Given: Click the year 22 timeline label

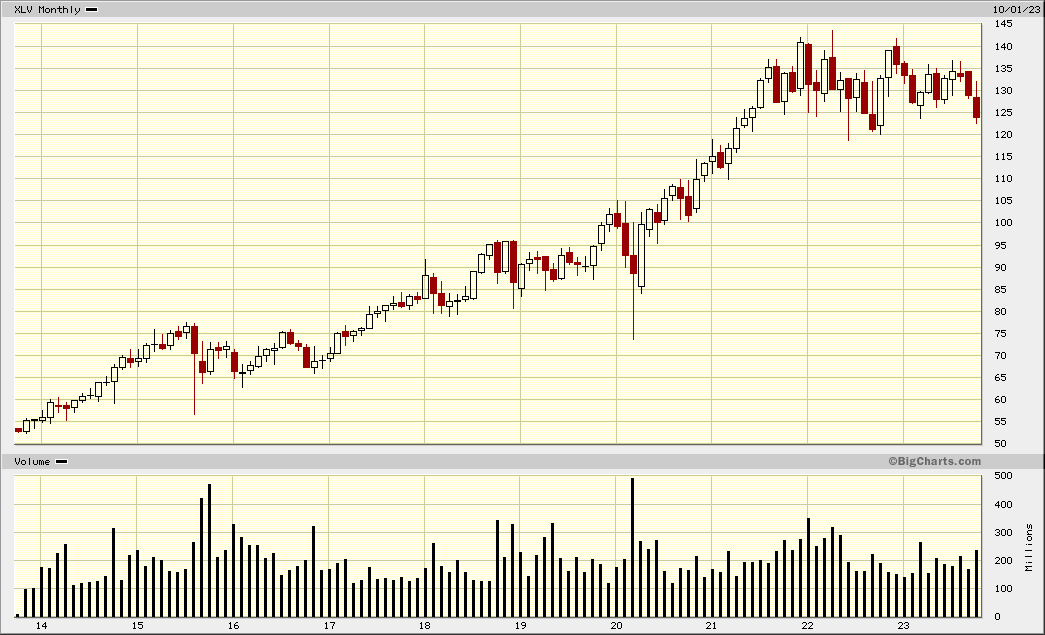Looking at the screenshot, I should click(807, 626).
